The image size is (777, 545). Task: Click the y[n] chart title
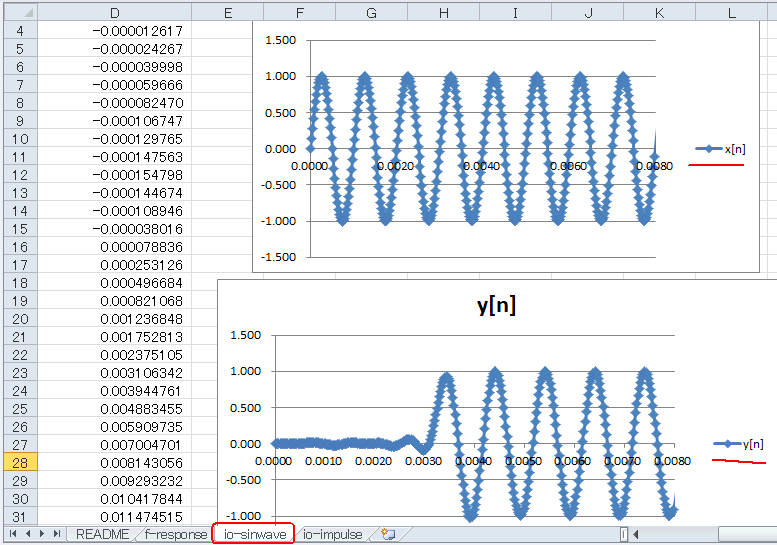tap(497, 304)
